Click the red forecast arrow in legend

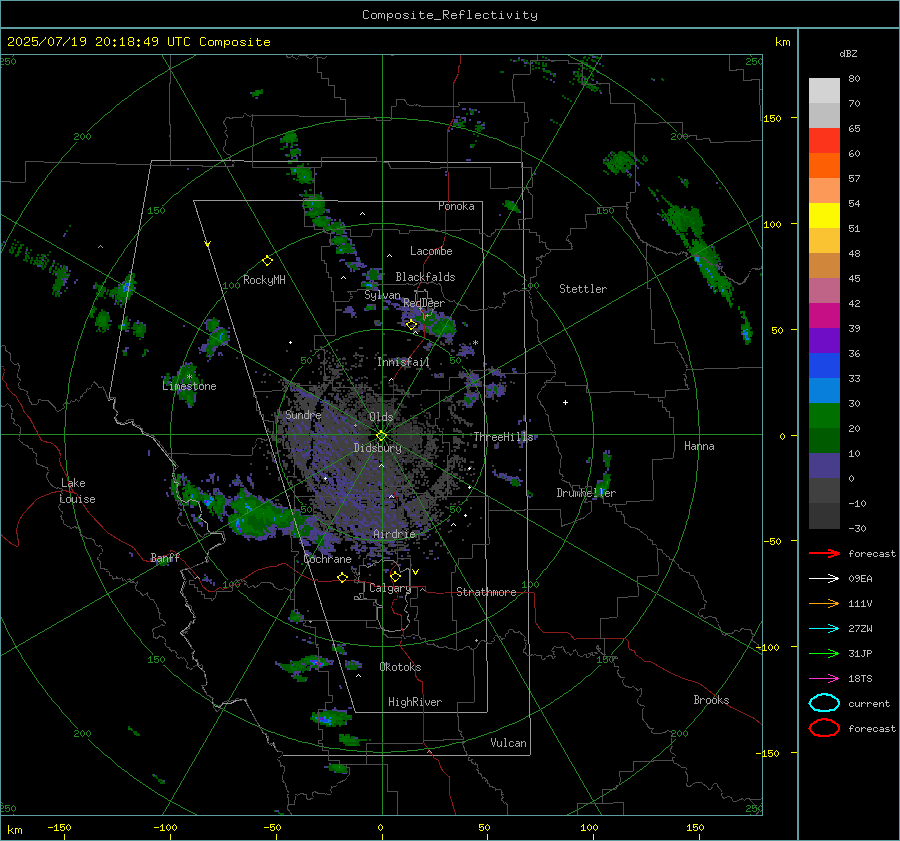tap(824, 553)
